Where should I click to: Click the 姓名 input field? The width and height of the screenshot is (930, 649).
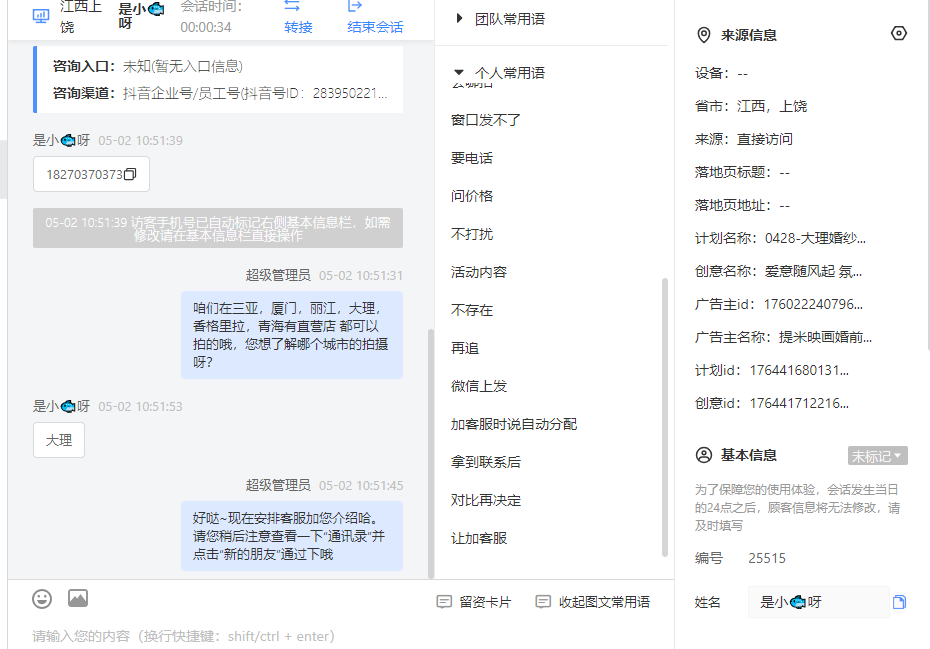click(x=818, y=602)
